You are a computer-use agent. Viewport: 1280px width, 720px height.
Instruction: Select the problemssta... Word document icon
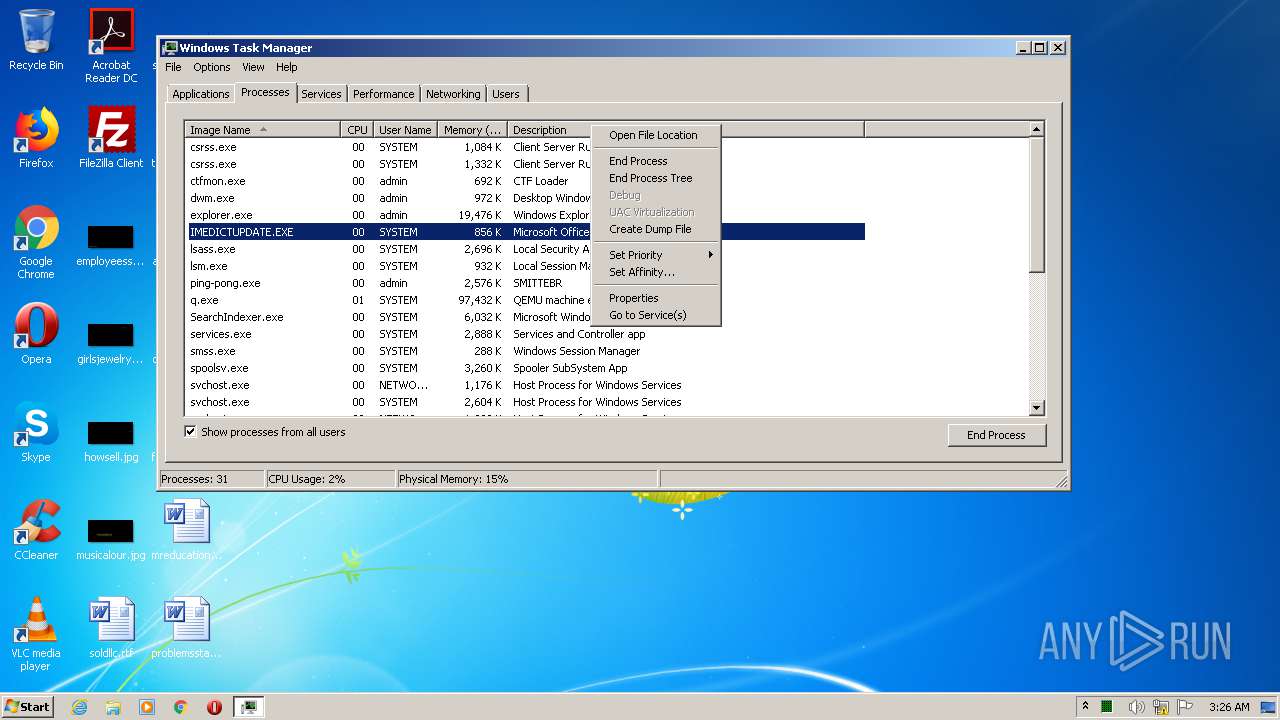point(186,628)
